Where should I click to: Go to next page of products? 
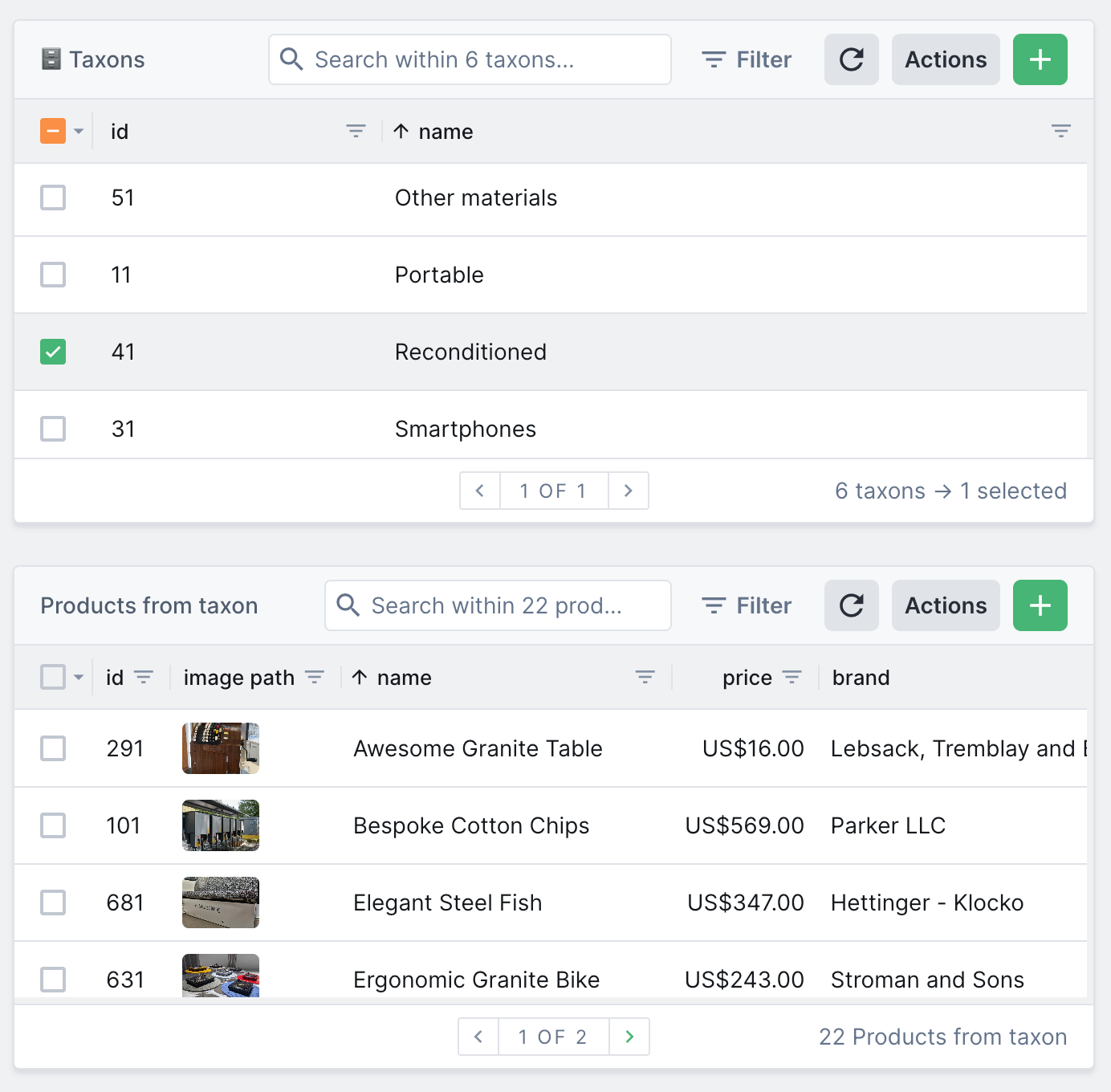pyautogui.click(x=629, y=1037)
